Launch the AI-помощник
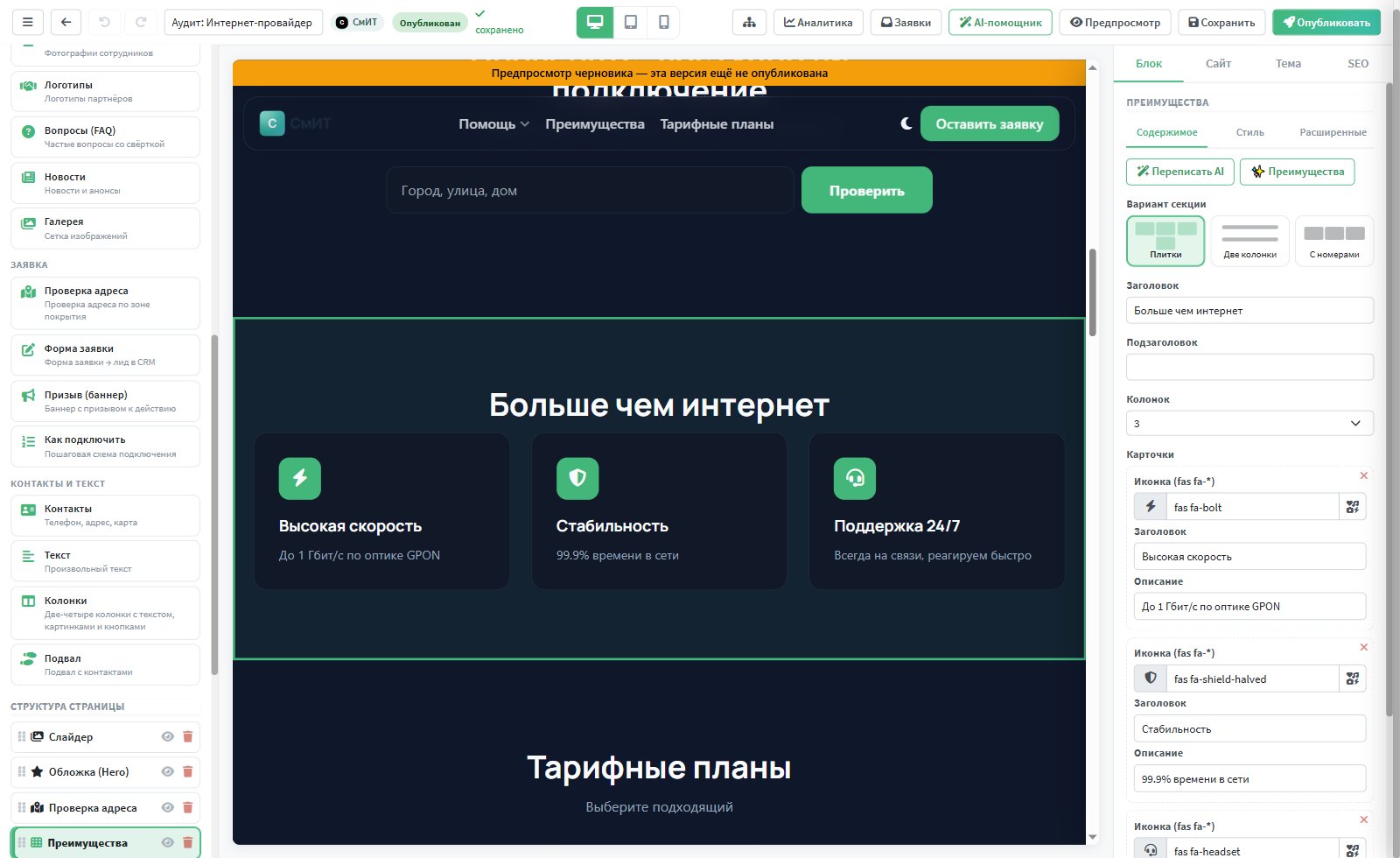This screenshot has height=858, width=1400. [1000, 23]
